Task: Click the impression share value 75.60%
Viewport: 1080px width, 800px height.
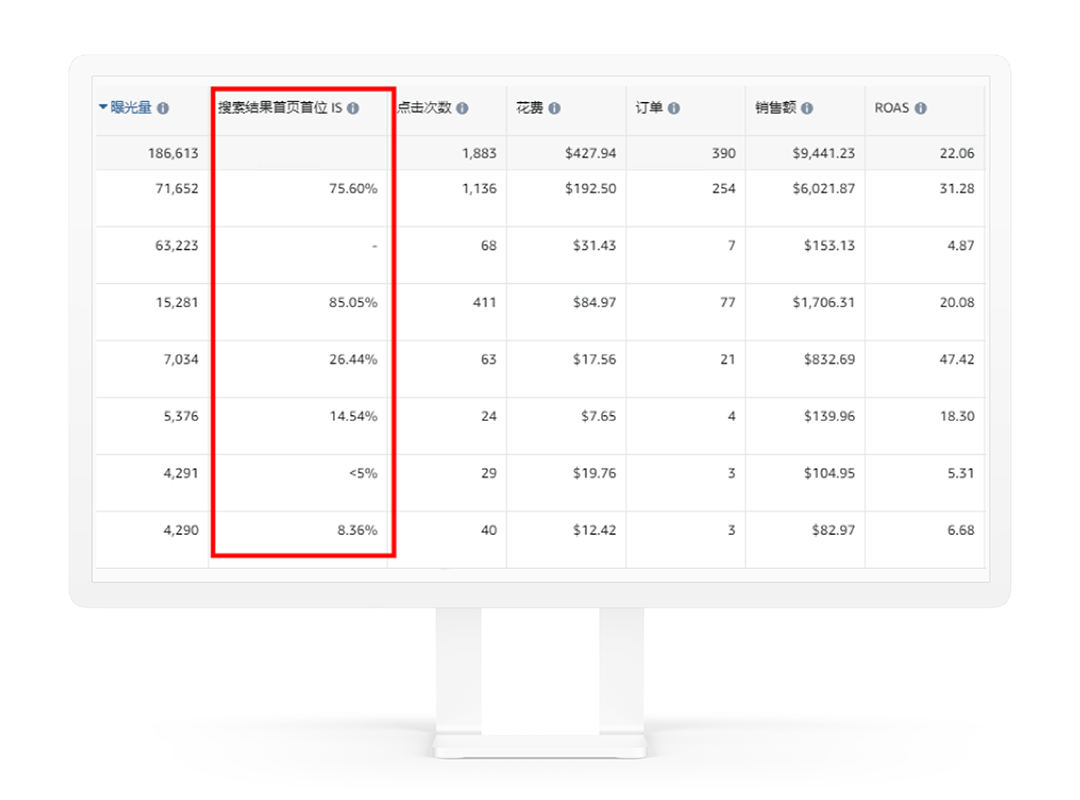Action: point(353,188)
